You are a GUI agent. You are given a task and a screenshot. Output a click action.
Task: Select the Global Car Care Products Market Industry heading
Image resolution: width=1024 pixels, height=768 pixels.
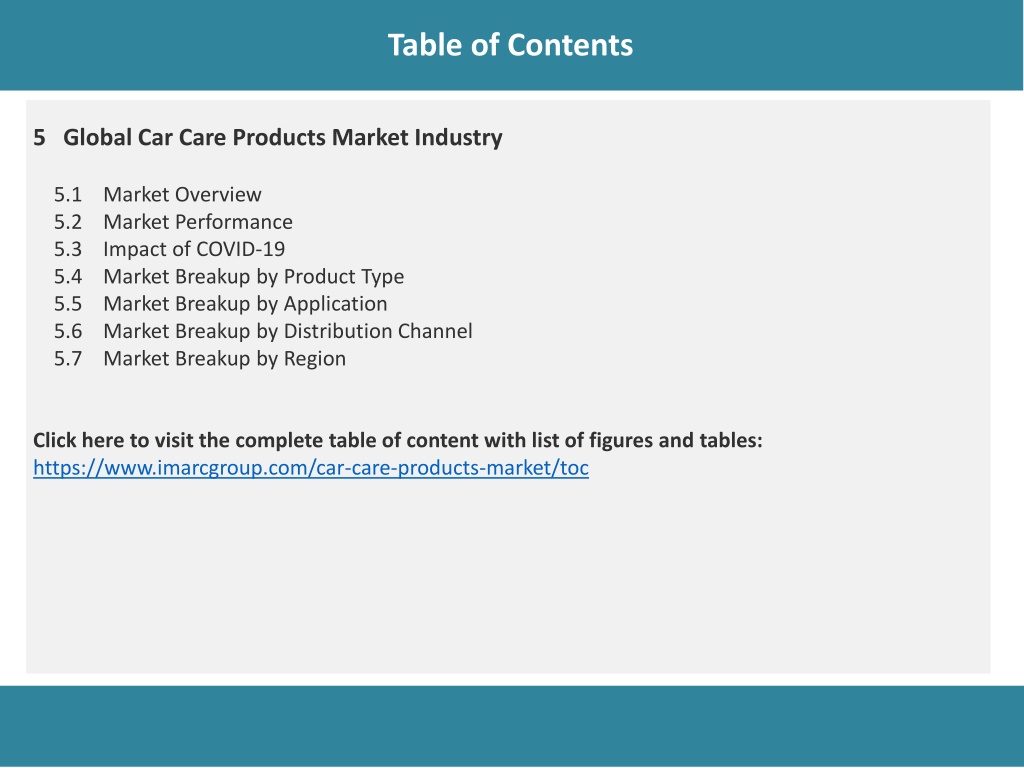pos(283,137)
